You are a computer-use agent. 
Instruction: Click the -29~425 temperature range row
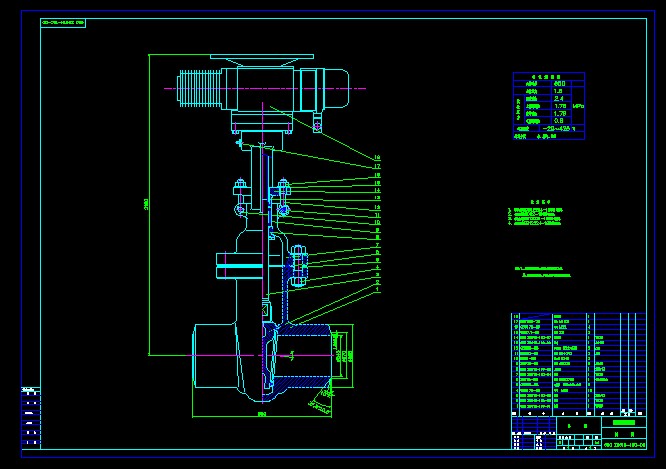coord(558,128)
